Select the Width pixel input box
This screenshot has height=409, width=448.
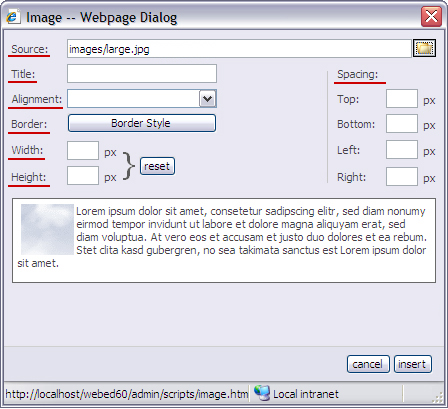pos(83,151)
